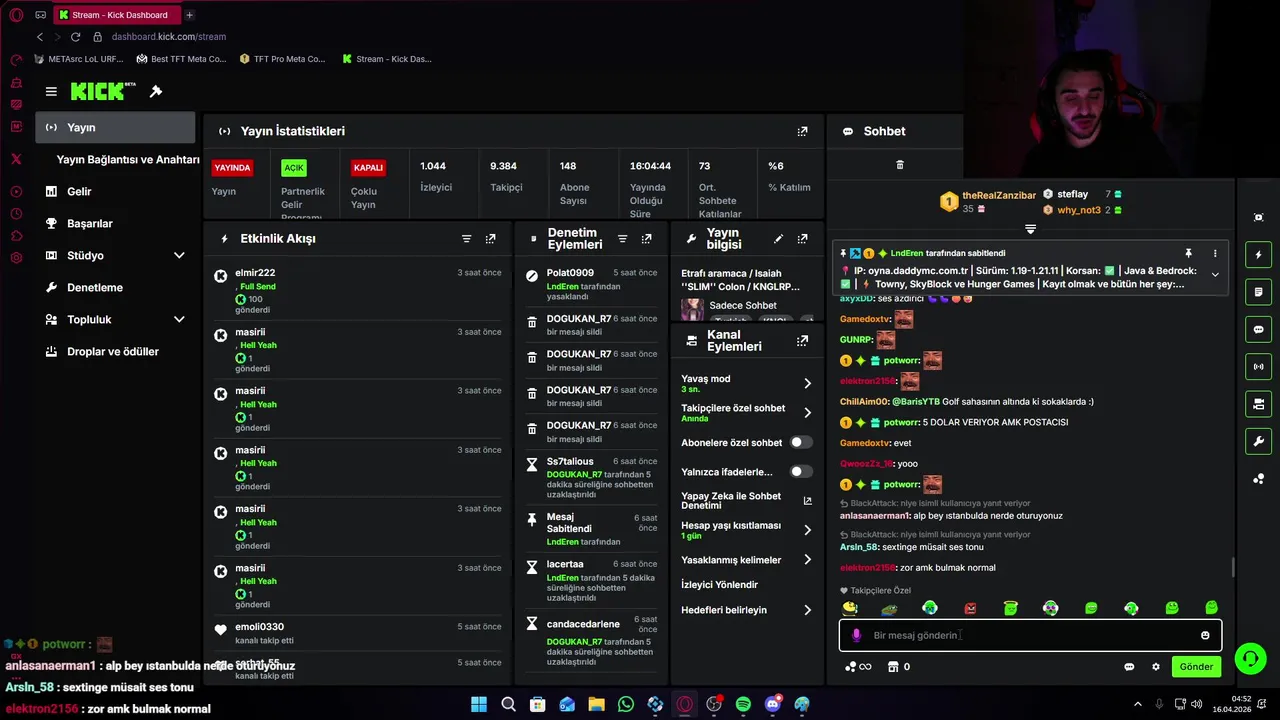Click İzleyici Yönlendir option
The height and width of the screenshot is (720, 1280).
pos(720,585)
